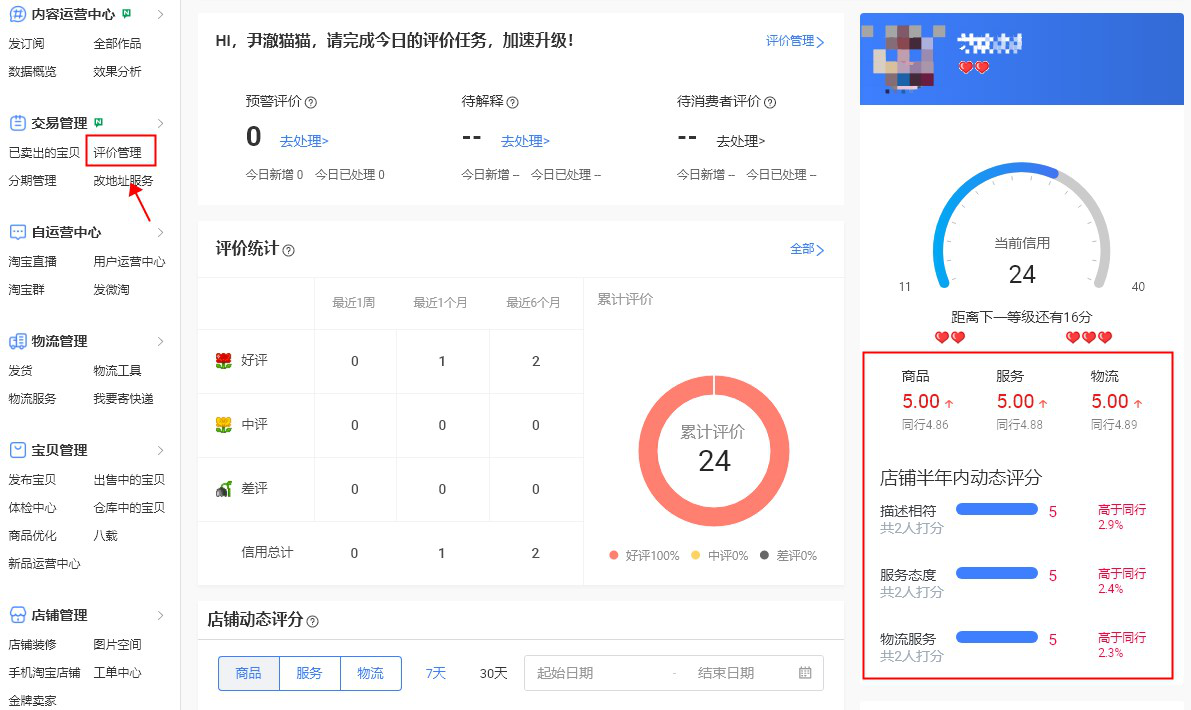The height and width of the screenshot is (710, 1191).
Task: Click the help icon beside 评价统计
Action: click(x=289, y=251)
